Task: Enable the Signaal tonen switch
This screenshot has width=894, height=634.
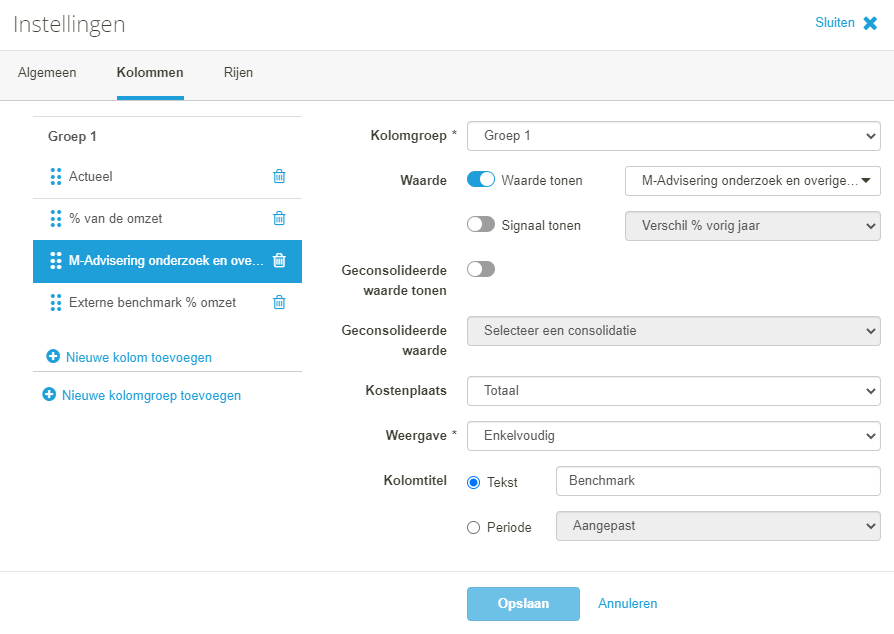Action: tap(481, 224)
